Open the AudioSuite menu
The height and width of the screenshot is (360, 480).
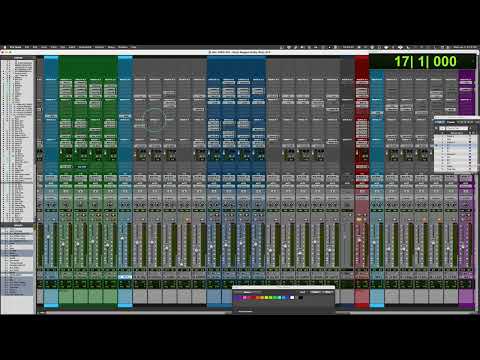coord(85,47)
